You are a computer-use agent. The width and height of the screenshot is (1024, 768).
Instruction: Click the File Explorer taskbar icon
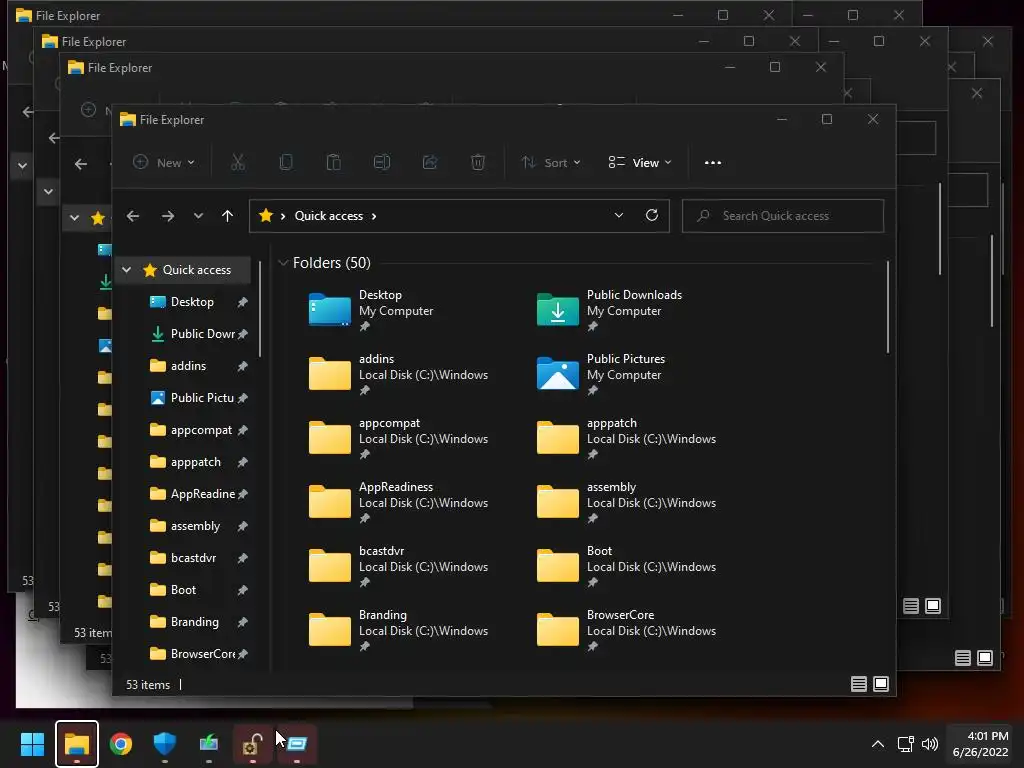(x=76, y=743)
